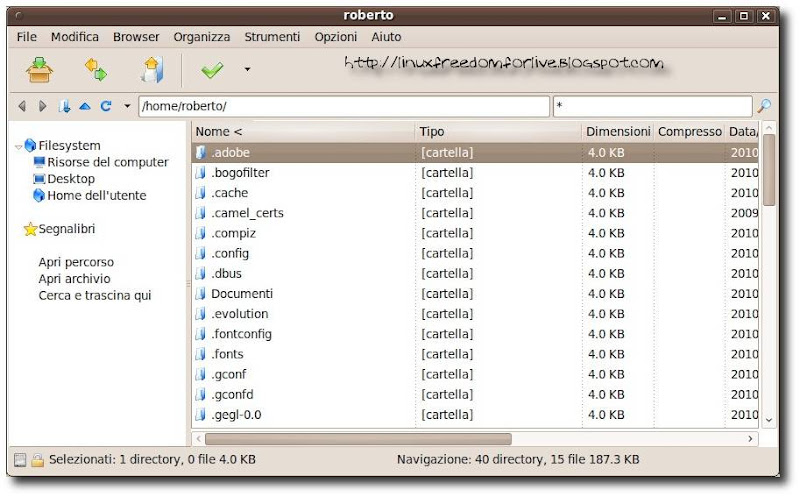Open the Modifica menu
The height and width of the screenshot is (497, 800).
(x=74, y=37)
